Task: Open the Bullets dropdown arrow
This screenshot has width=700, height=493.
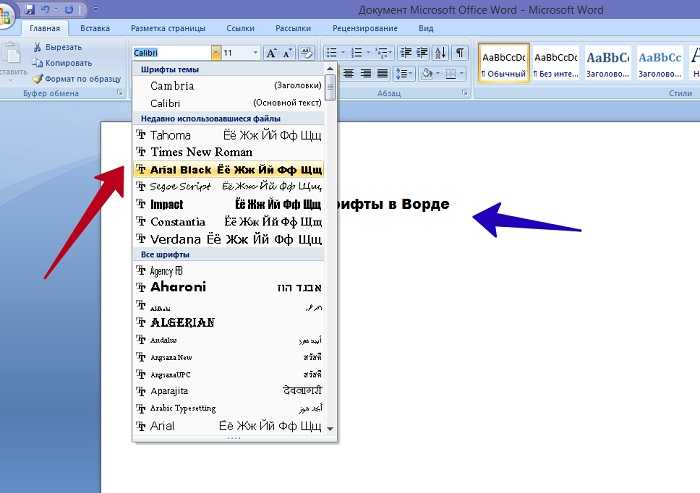Action: click(343, 53)
